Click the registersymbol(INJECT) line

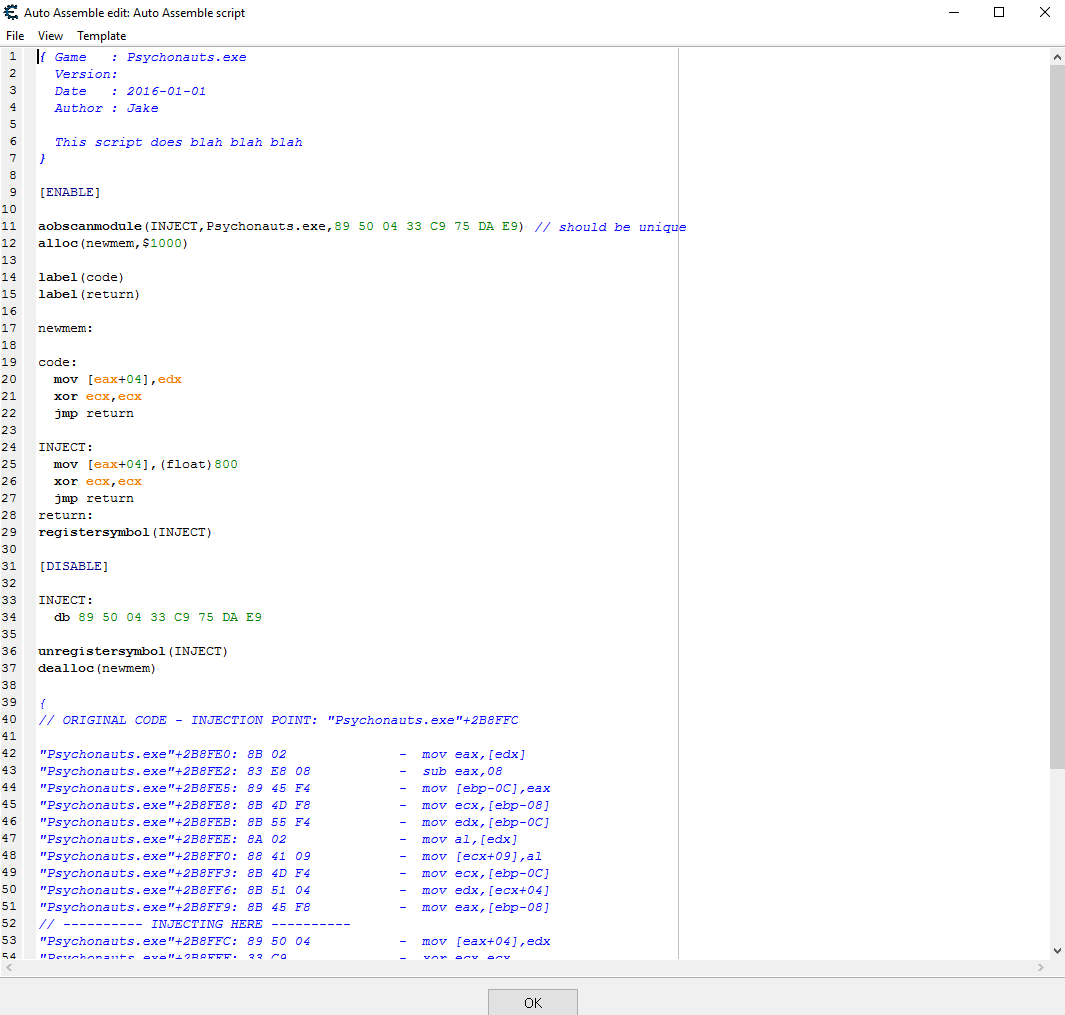tap(125, 532)
